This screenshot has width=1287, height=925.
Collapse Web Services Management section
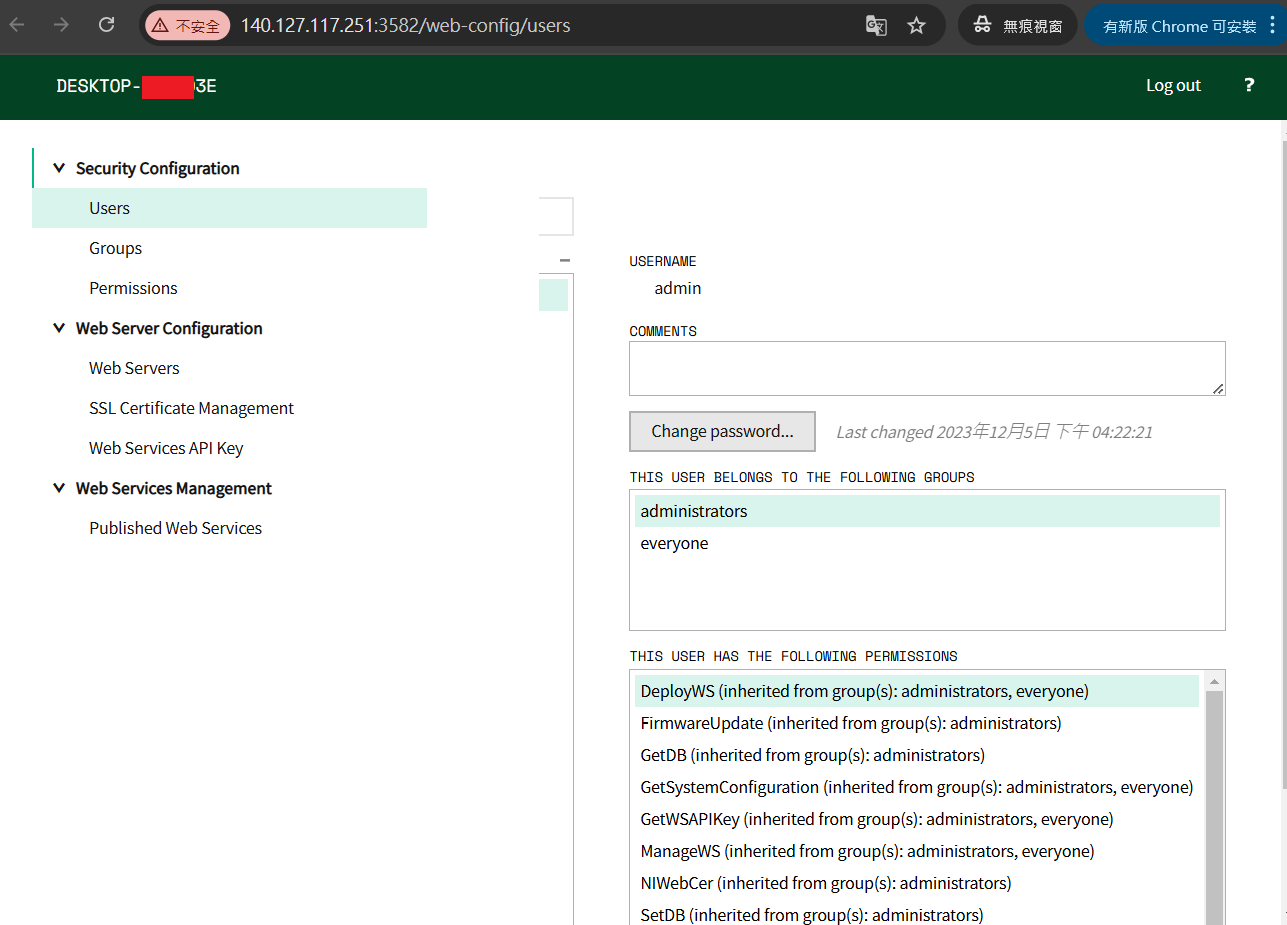[x=59, y=488]
